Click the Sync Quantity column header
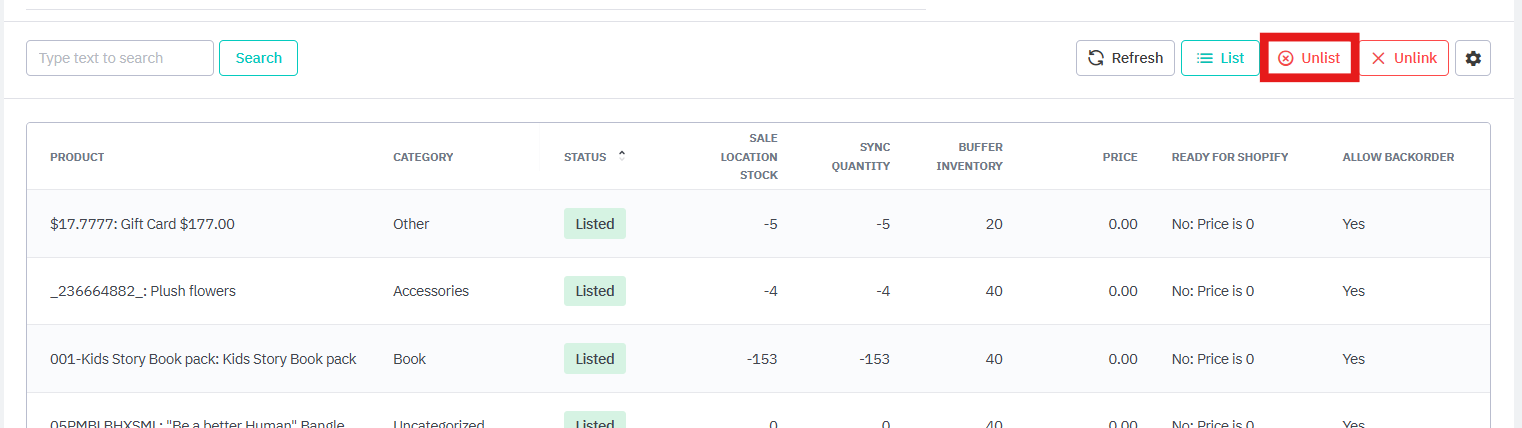 click(x=860, y=157)
